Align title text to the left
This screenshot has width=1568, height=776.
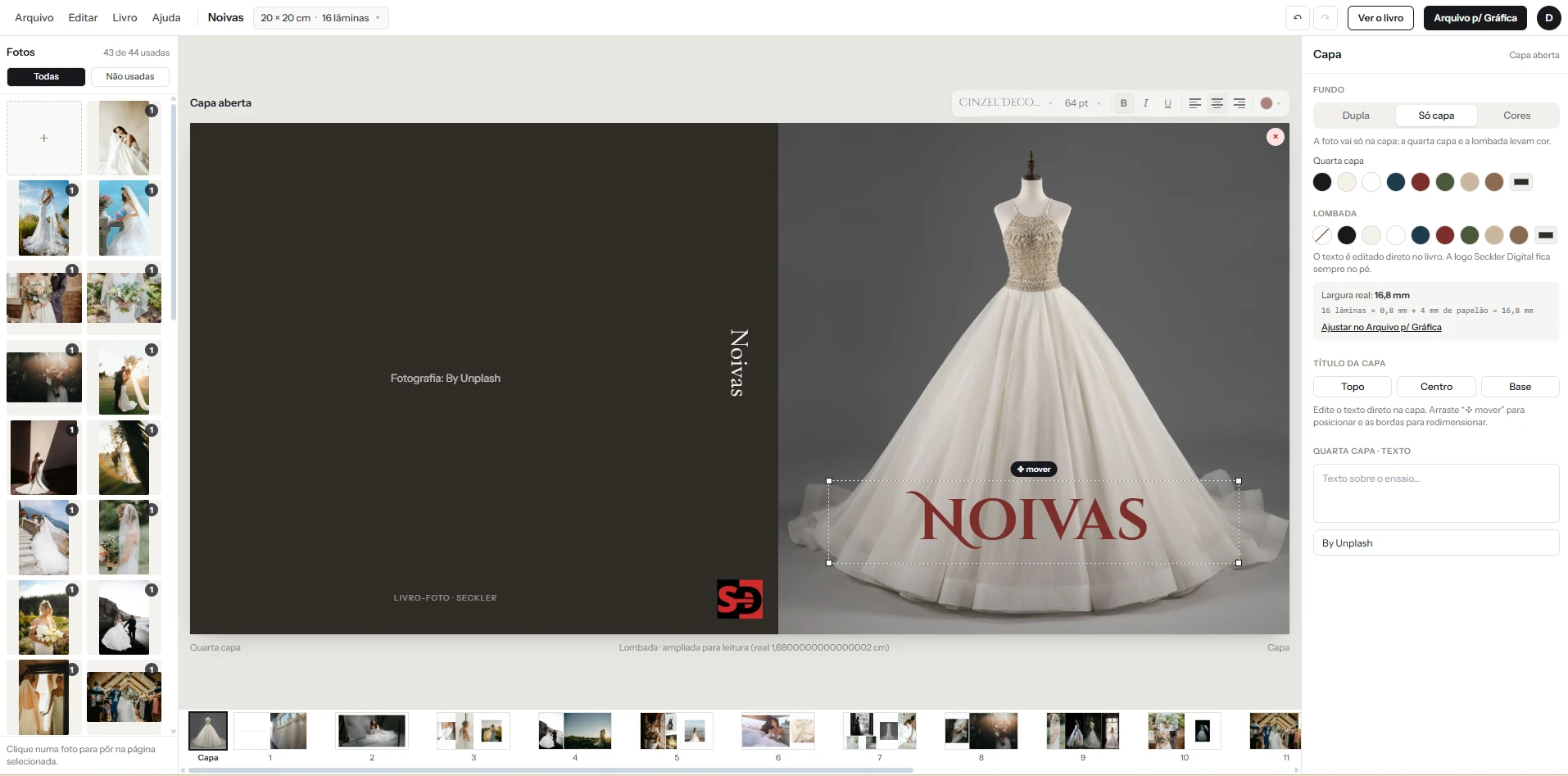click(x=1195, y=103)
